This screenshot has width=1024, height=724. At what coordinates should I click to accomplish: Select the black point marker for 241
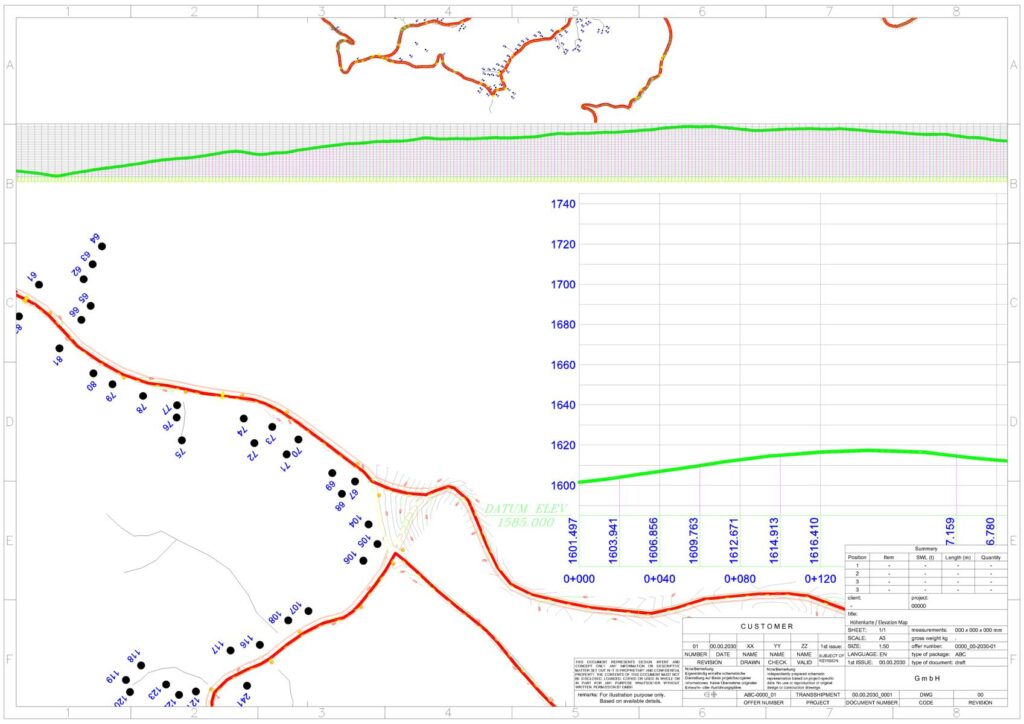pos(247,685)
